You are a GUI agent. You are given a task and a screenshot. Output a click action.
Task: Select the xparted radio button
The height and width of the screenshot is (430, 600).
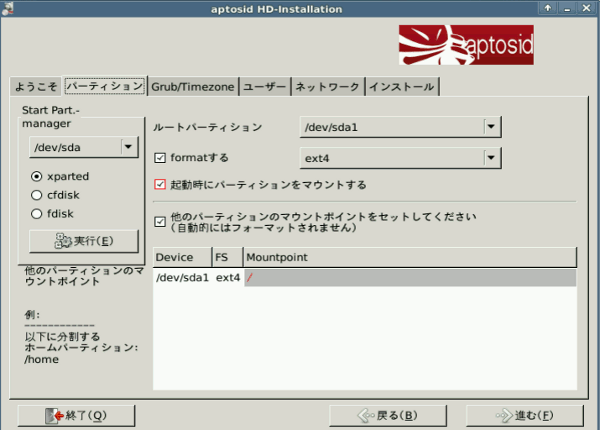pyautogui.click(x=36, y=176)
